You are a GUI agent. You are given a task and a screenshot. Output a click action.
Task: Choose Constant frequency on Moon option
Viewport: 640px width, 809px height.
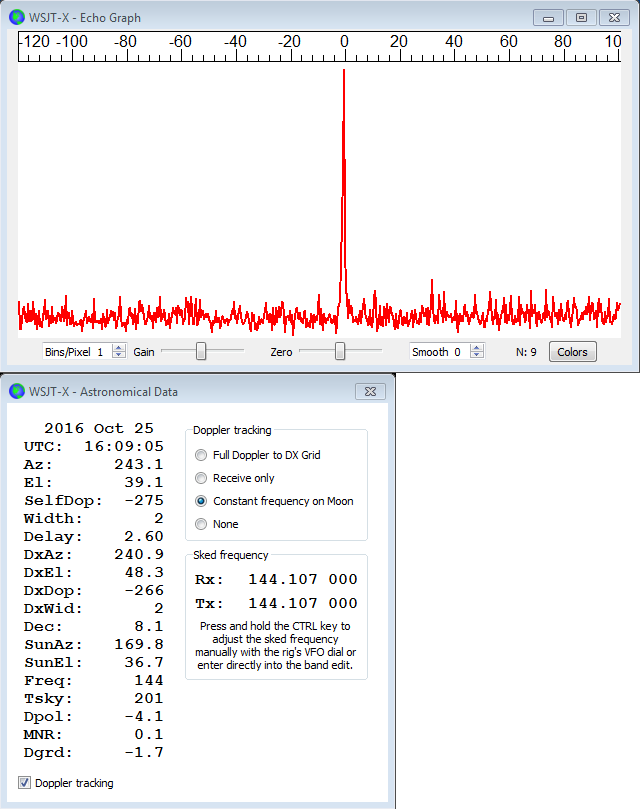click(202, 501)
